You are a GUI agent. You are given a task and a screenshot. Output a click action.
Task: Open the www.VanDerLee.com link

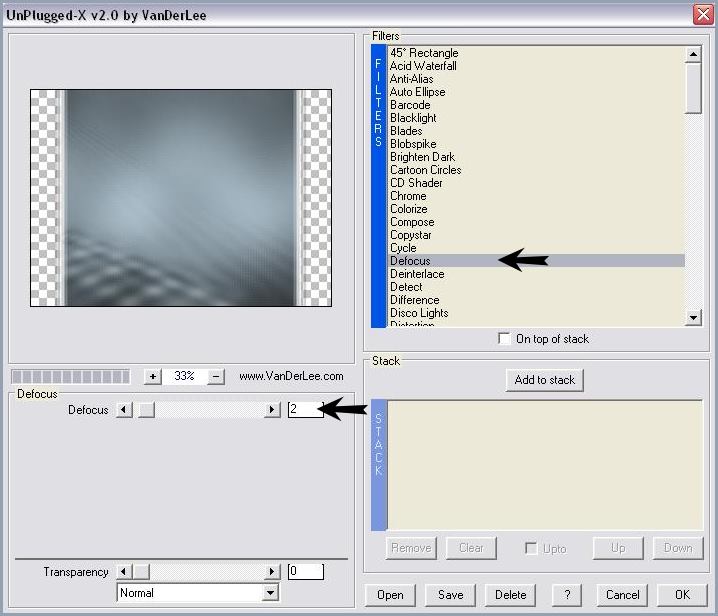291,377
